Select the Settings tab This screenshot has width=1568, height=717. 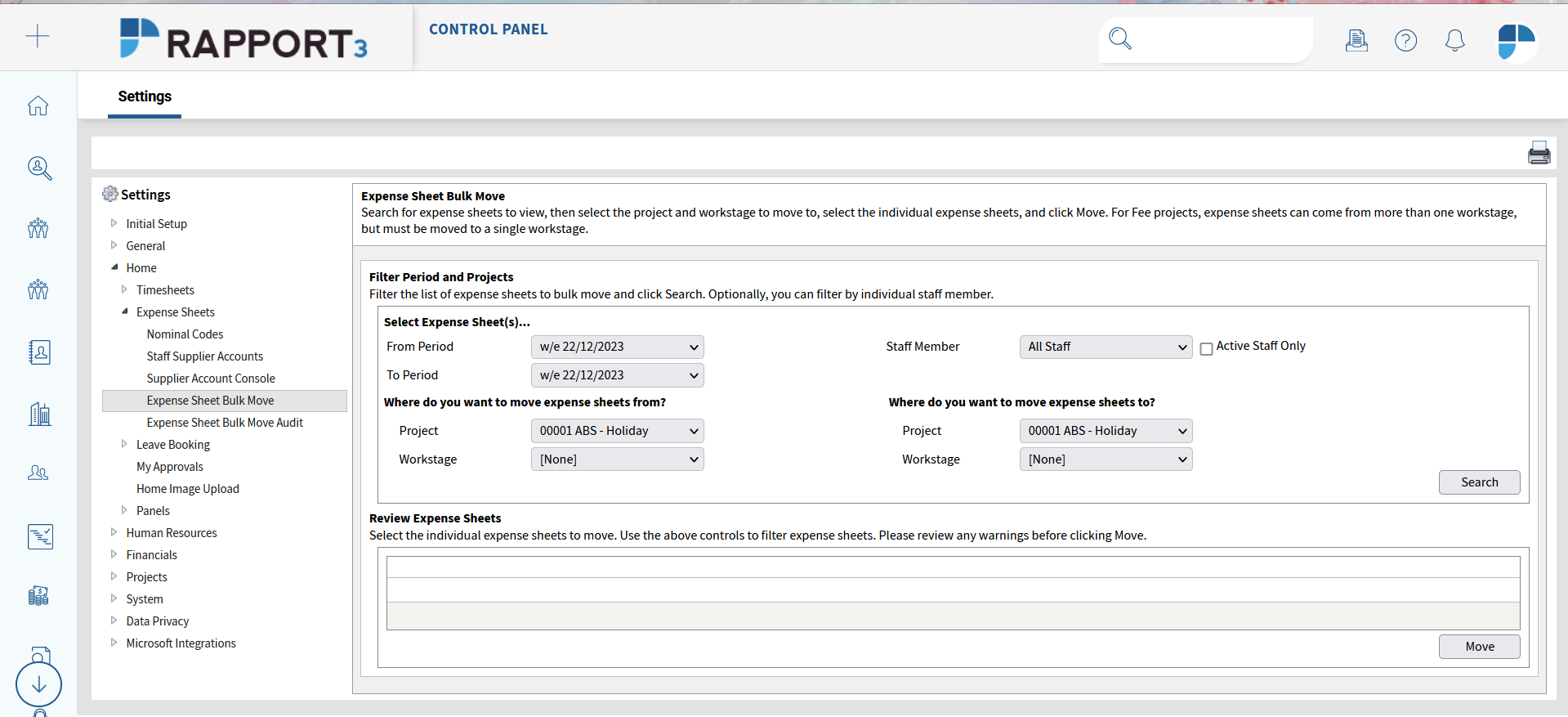coord(145,96)
